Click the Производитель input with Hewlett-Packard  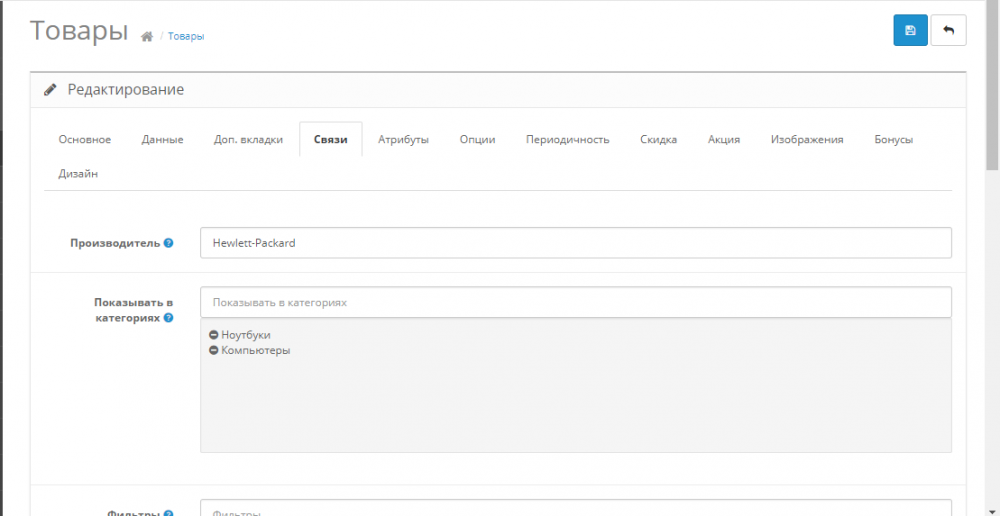[x=575, y=243]
